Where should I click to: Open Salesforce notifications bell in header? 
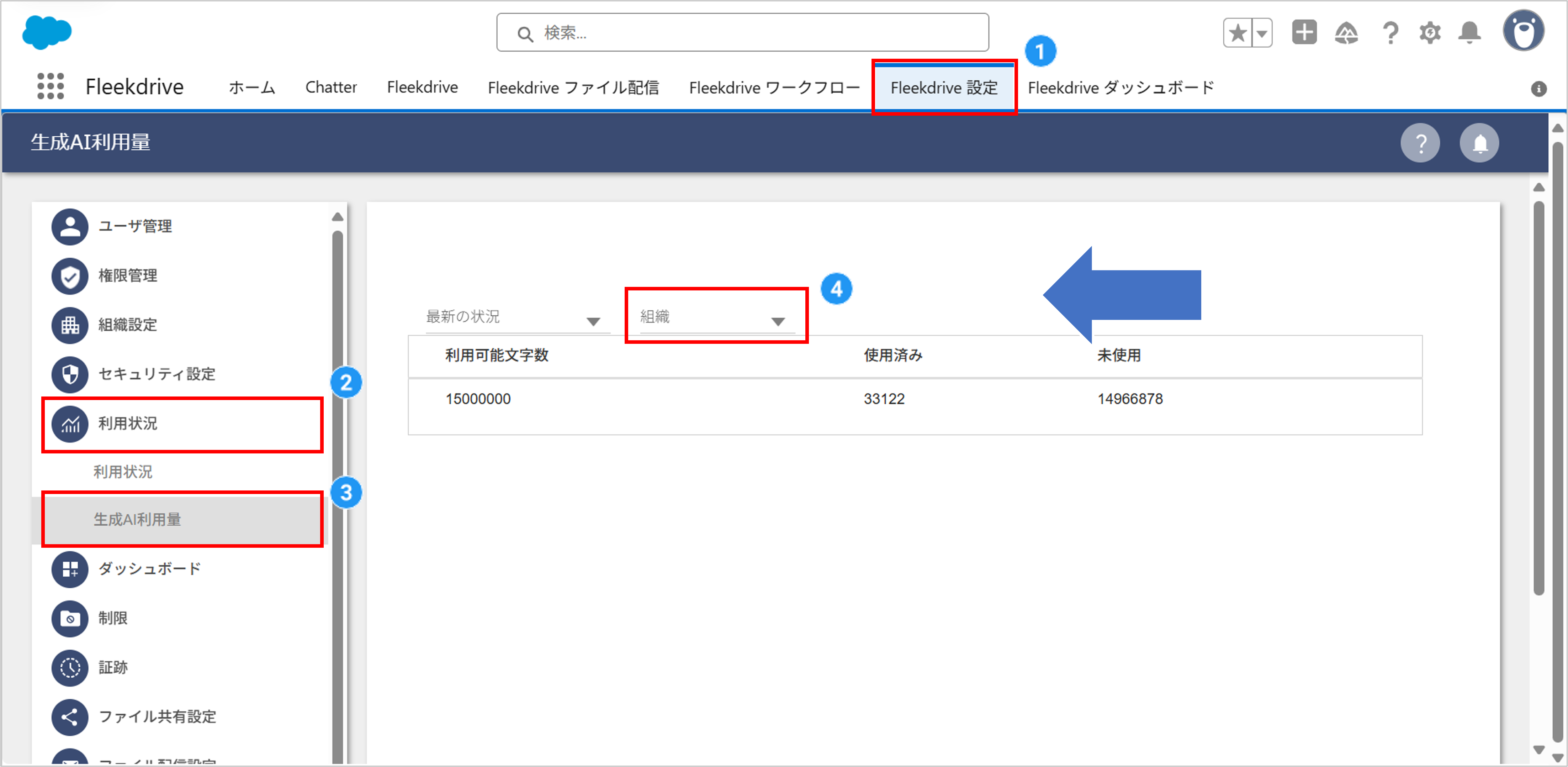pyautogui.click(x=1469, y=33)
